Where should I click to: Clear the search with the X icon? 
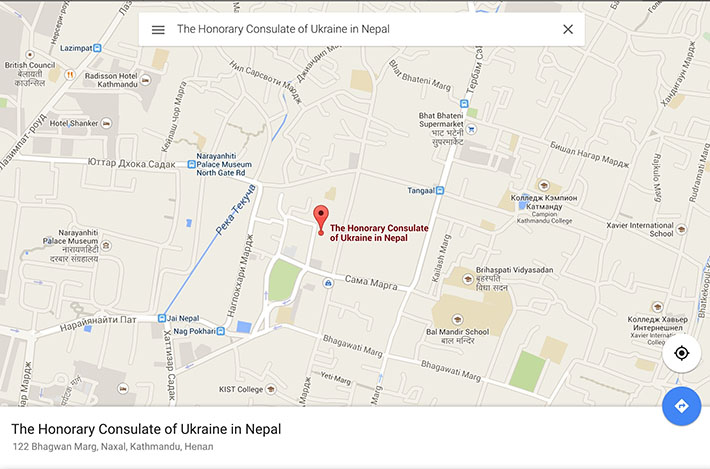pos(568,29)
